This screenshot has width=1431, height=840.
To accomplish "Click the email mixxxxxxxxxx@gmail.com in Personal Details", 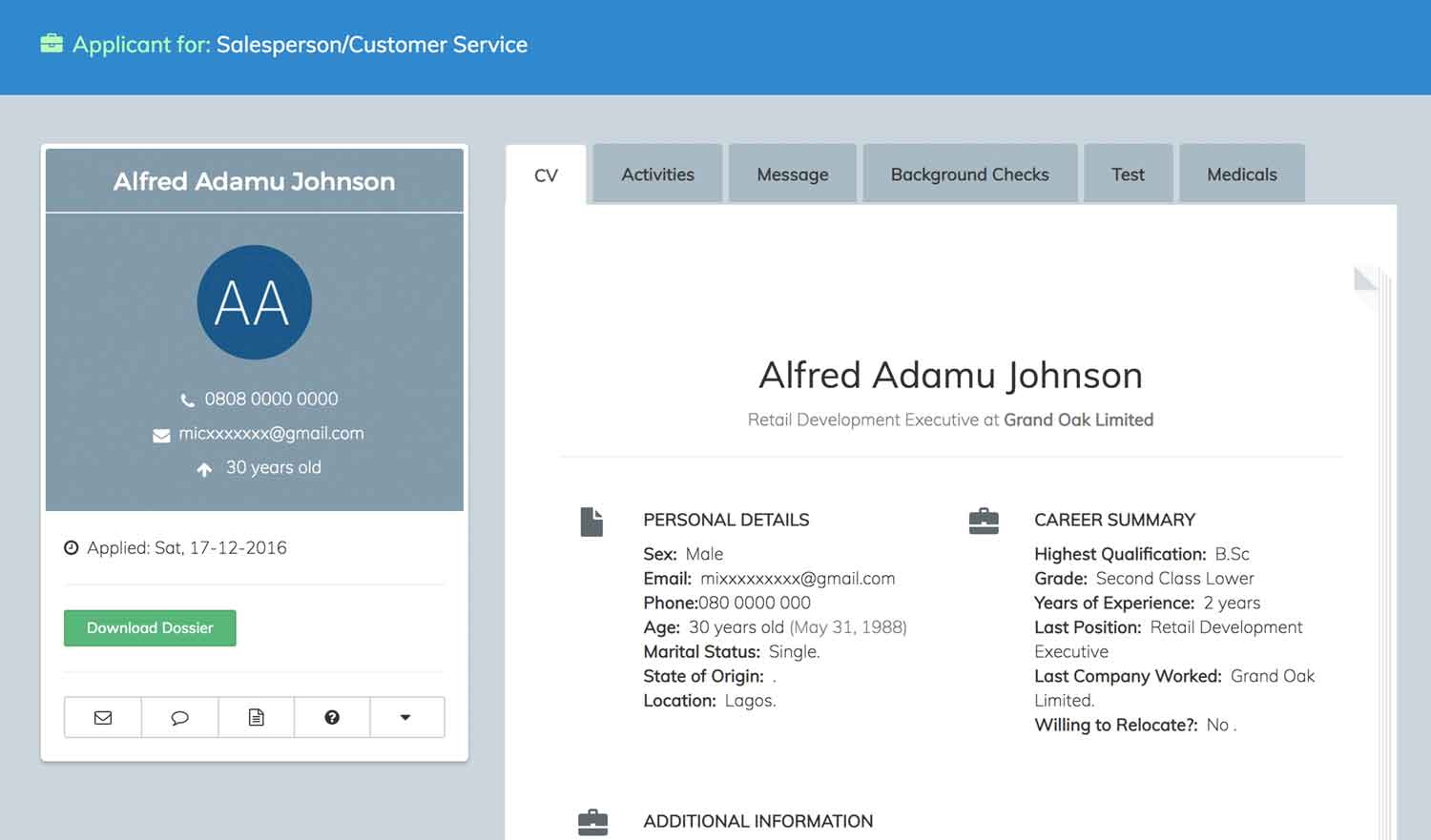I will (x=798, y=579).
